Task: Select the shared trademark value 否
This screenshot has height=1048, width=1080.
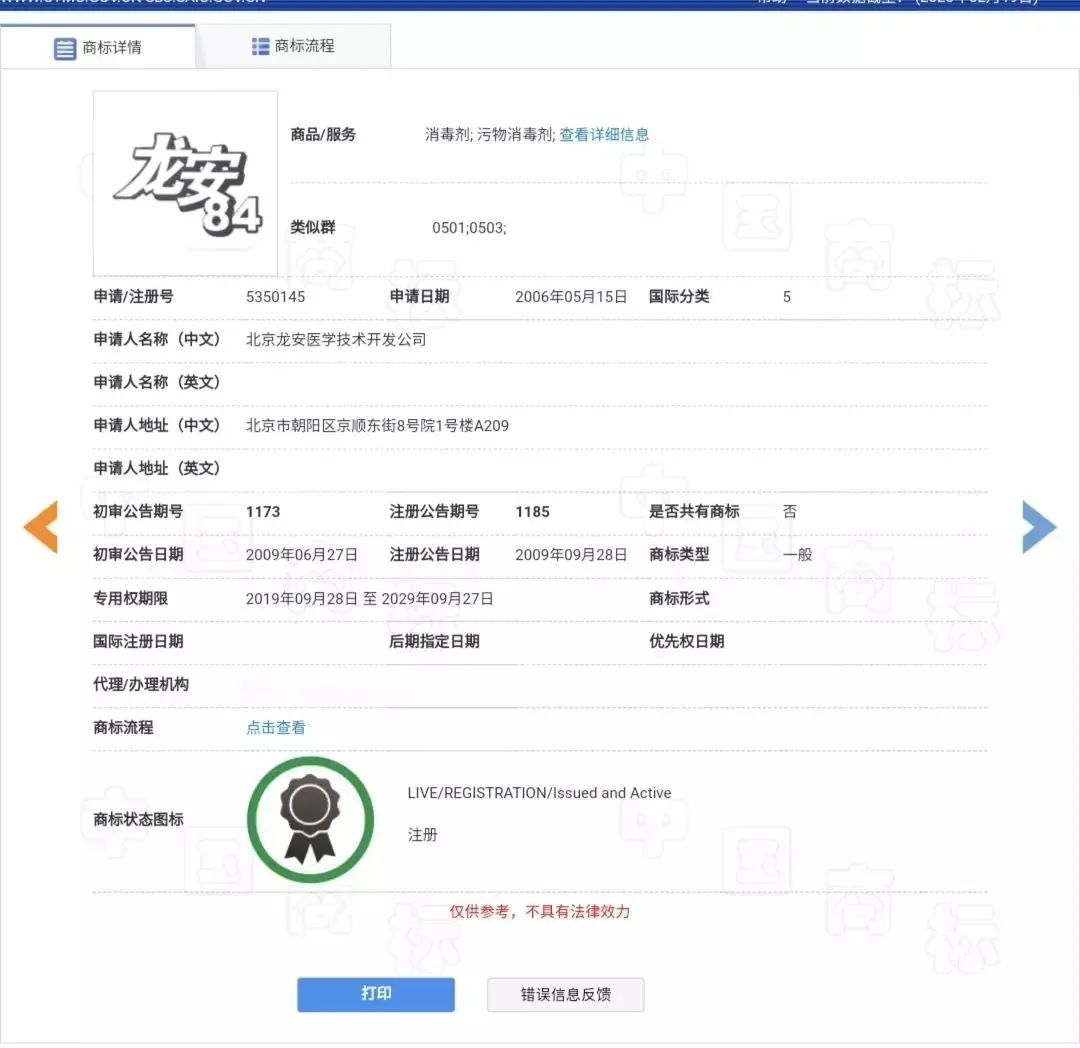Action: click(x=790, y=512)
